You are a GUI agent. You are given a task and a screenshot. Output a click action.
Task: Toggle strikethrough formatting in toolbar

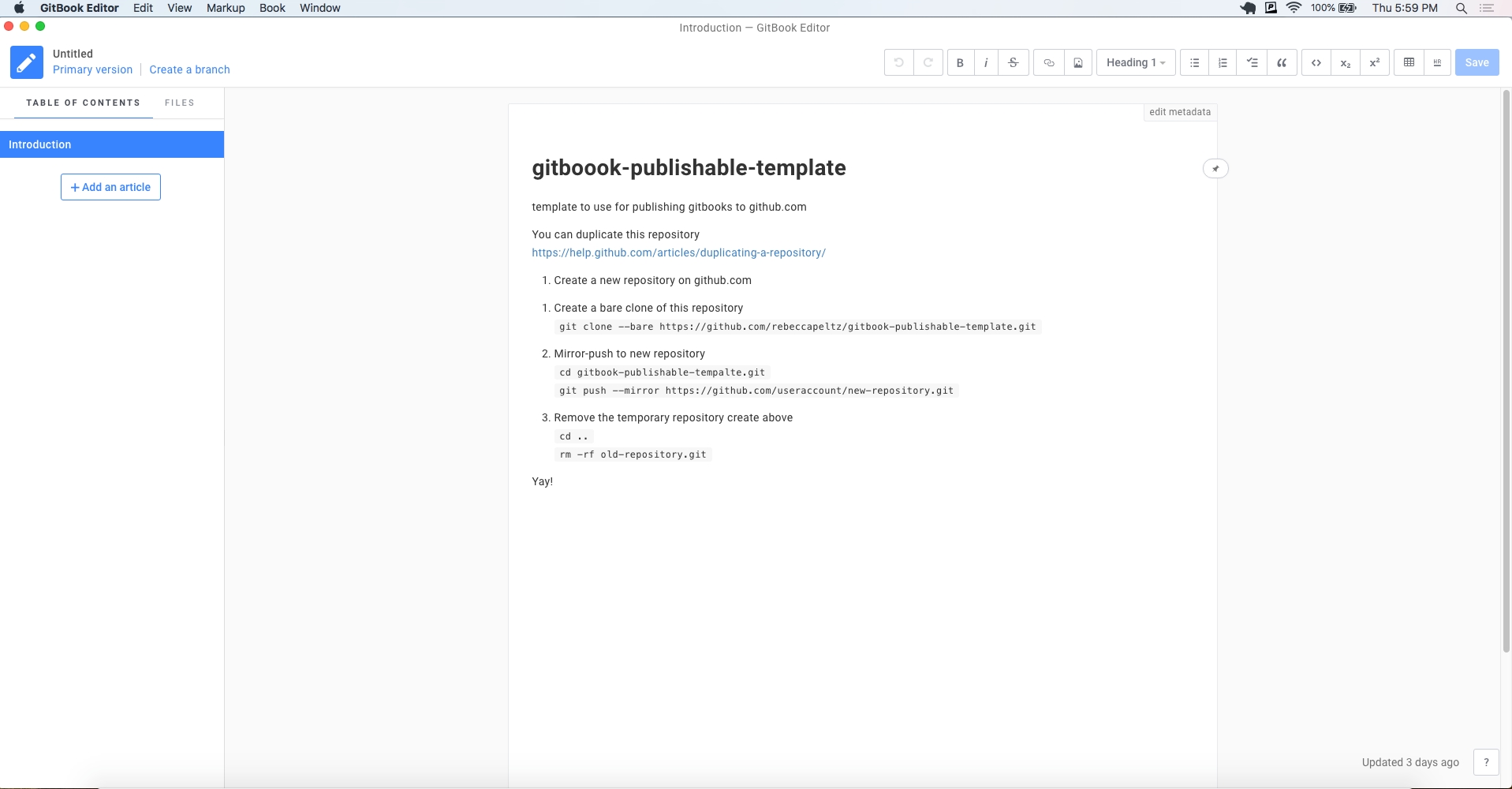1014,63
